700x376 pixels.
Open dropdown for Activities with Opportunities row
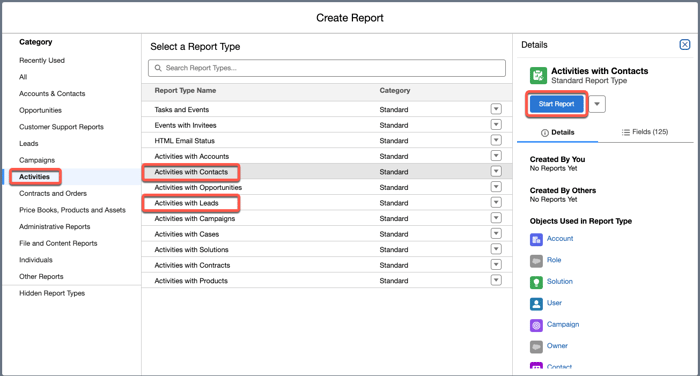click(x=496, y=187)
